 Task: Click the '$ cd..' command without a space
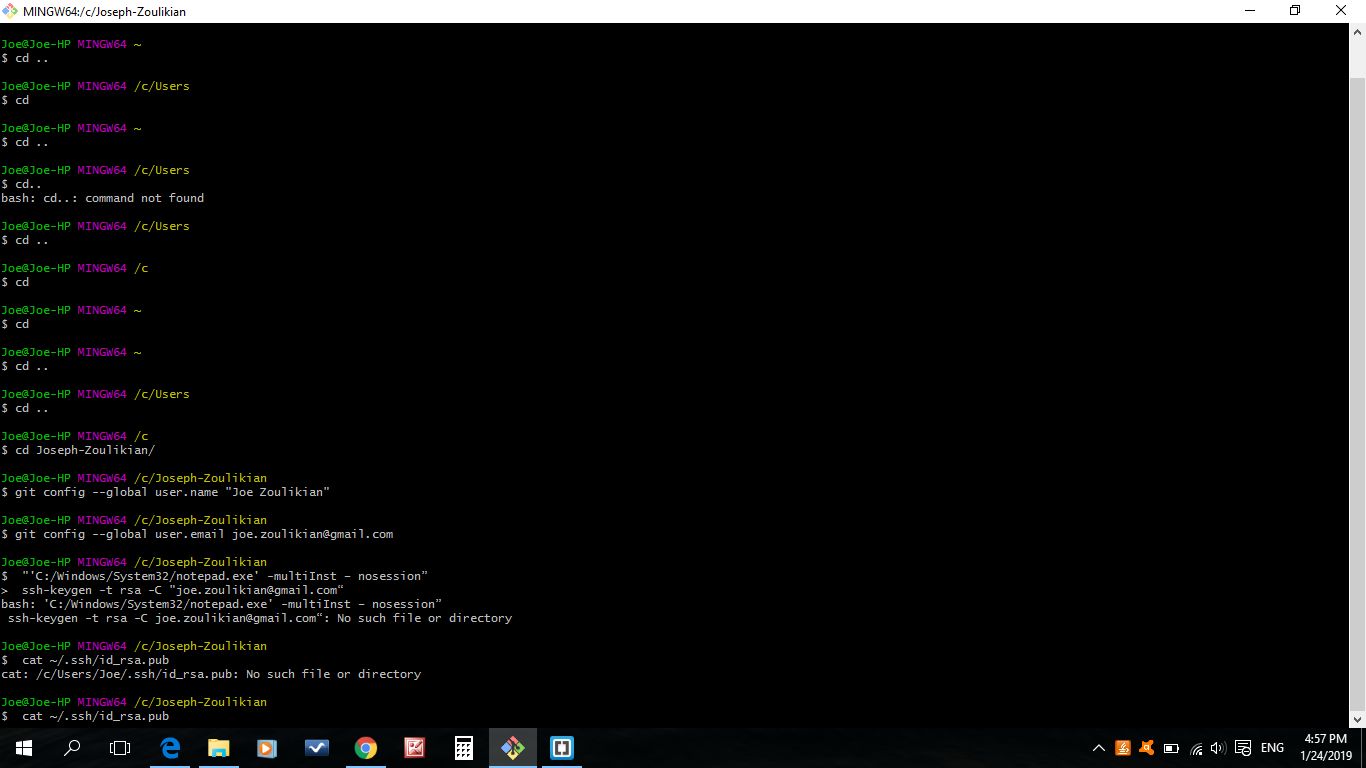point(22,184)
